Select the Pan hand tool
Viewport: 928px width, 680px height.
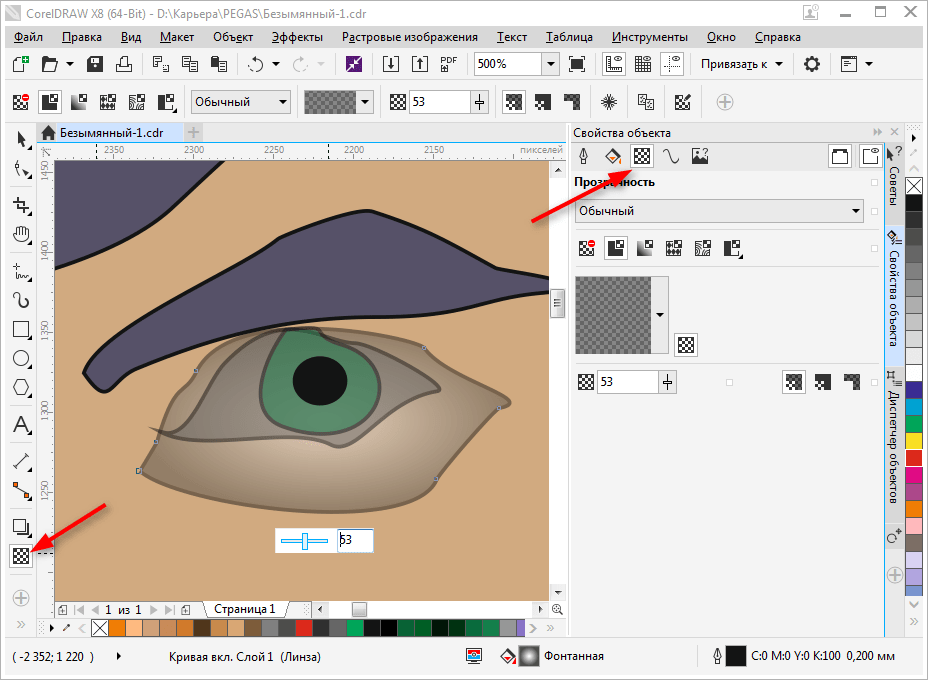click(21, 235)
